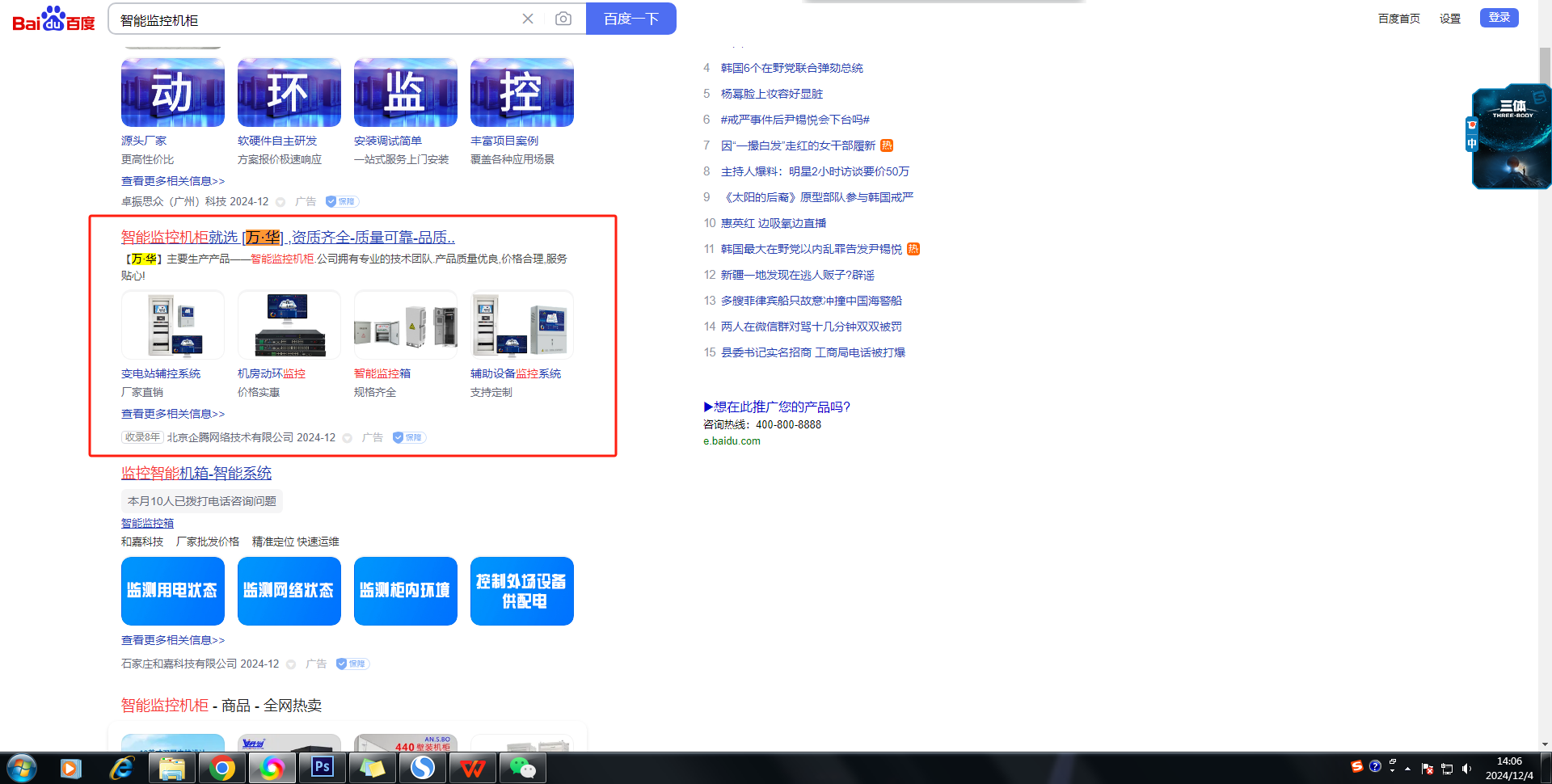This screenshot has height=784, width=1552.
Task: Open 智能监控机柜 - 商品 - 全网热卖 heading
Action: click(x=221, y=706)
